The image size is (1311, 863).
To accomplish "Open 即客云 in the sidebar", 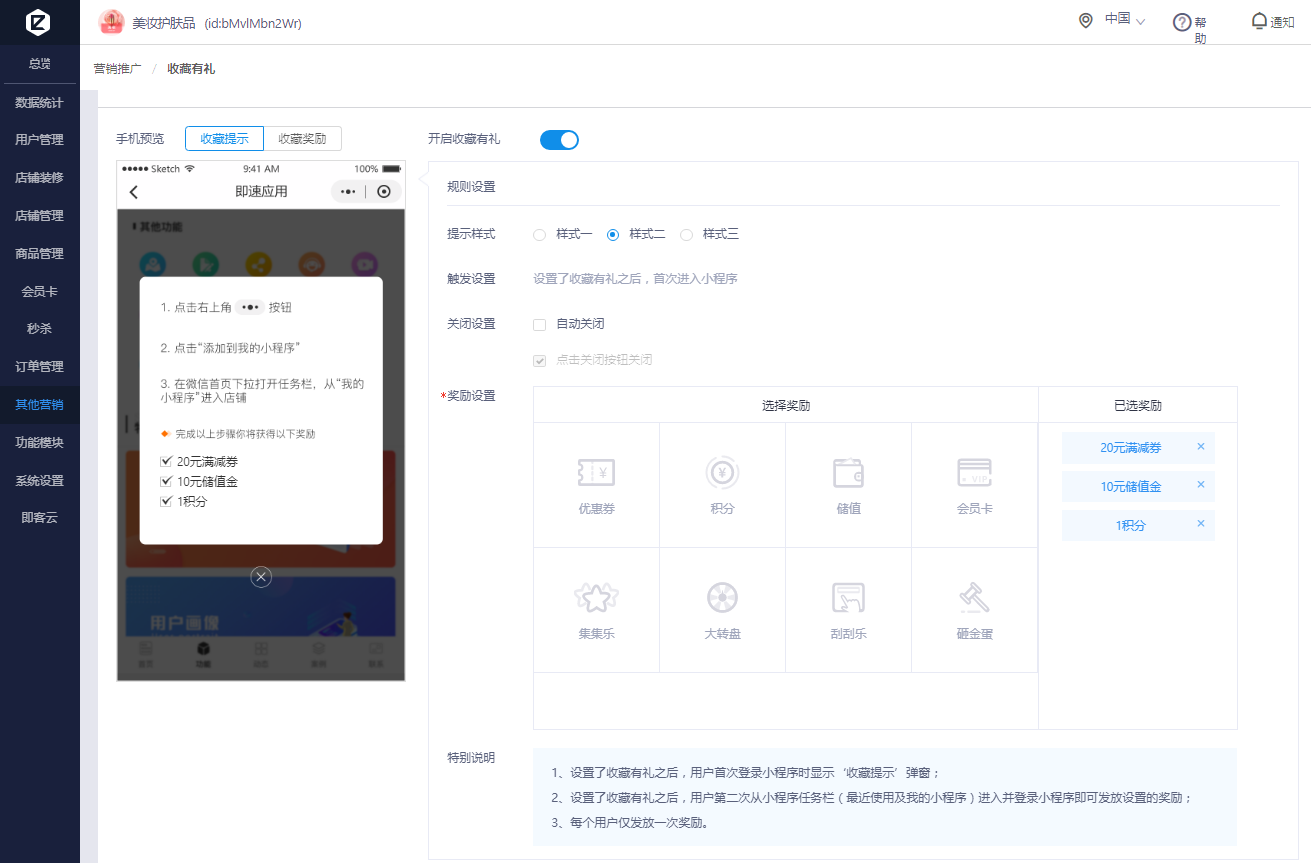I will [40, 518].
